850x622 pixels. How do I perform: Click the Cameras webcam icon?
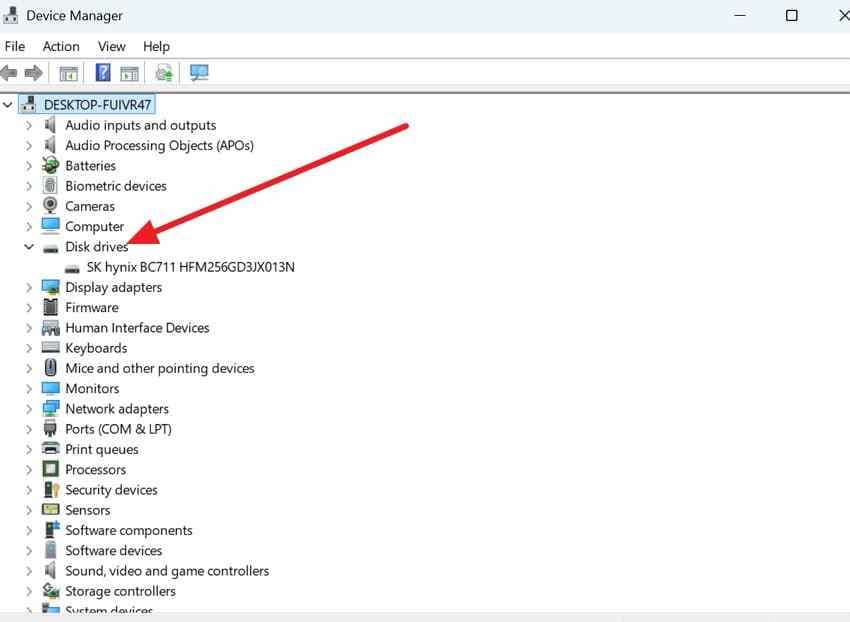[50, 206]
